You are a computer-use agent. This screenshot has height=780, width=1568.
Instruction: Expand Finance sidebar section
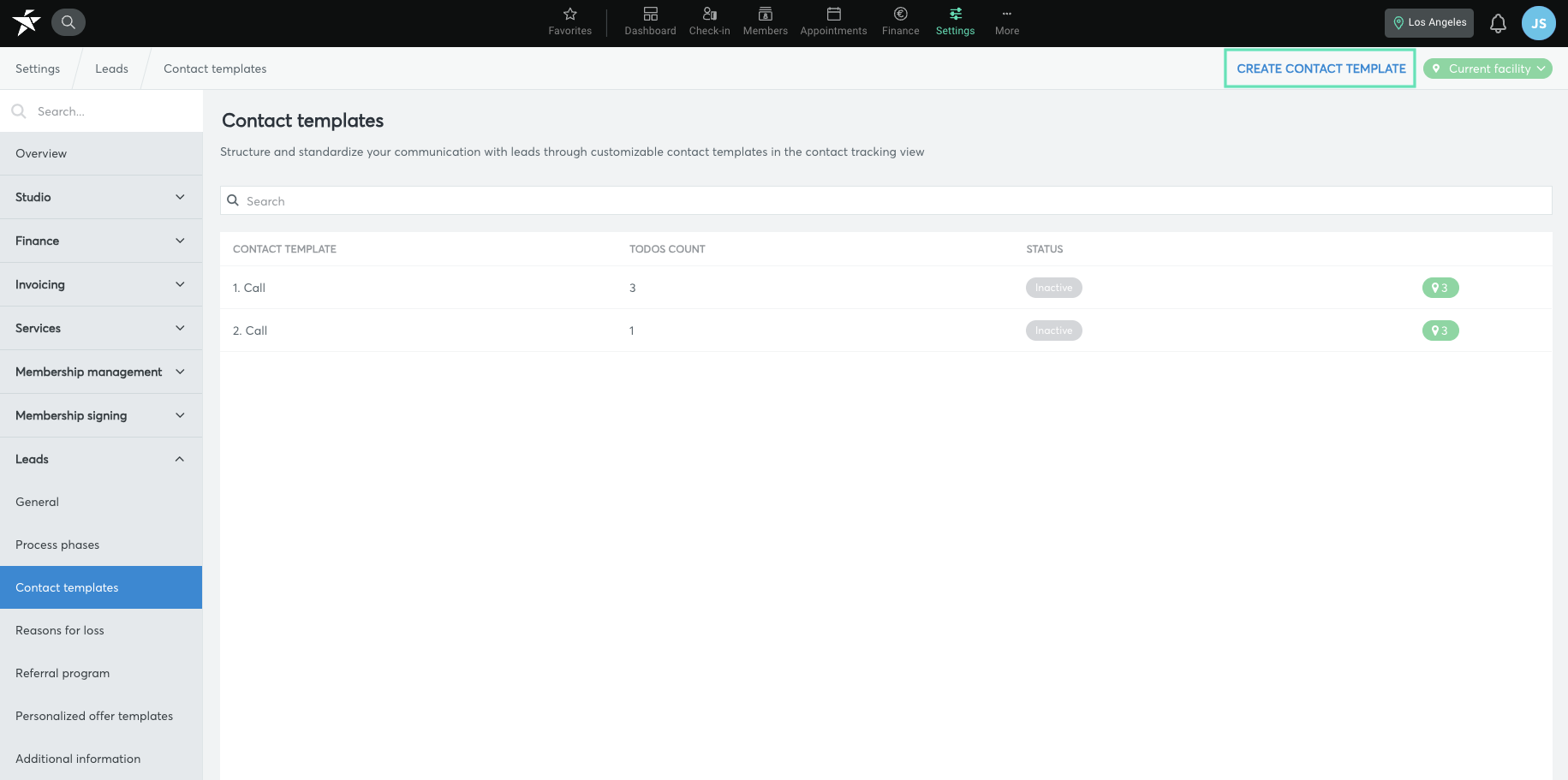coord(101,241)
